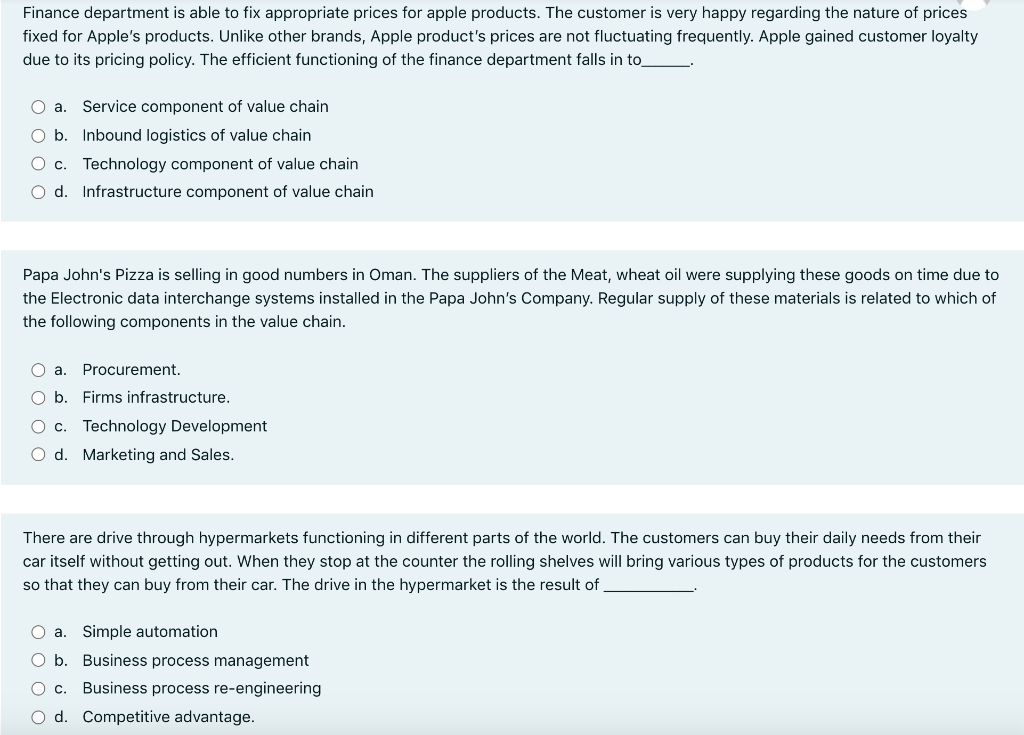Choose 'Simple automation' as the answer
Screen dimensions: 1024x735
click(x=39, y=632)
